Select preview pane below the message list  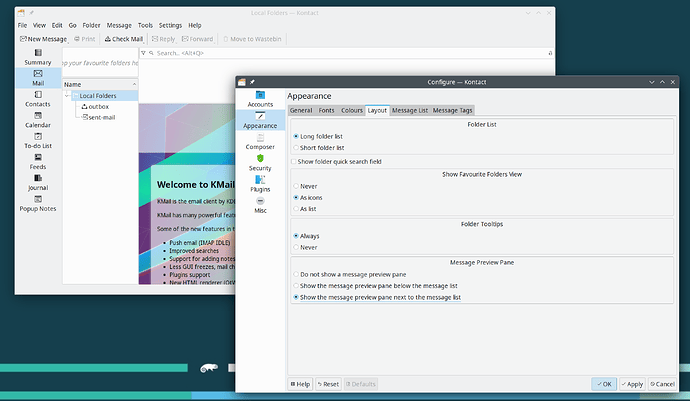click(x=375, y=286)
